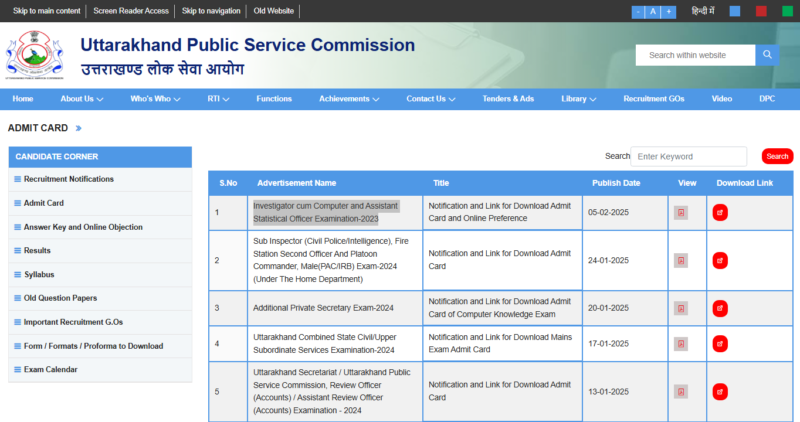Expand the About Us dropdown menu
Image resolution: width=800 pixels, height=422 pixels.
click(x=82, y=99)
